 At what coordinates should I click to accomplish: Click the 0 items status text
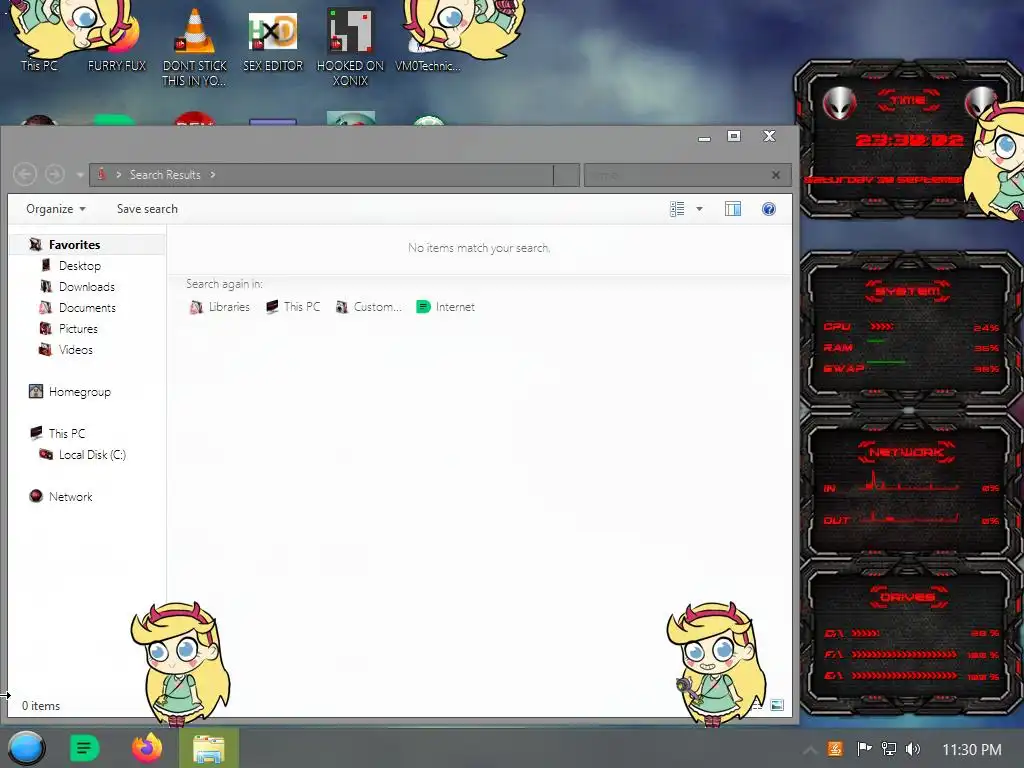(x=40, y=706)
